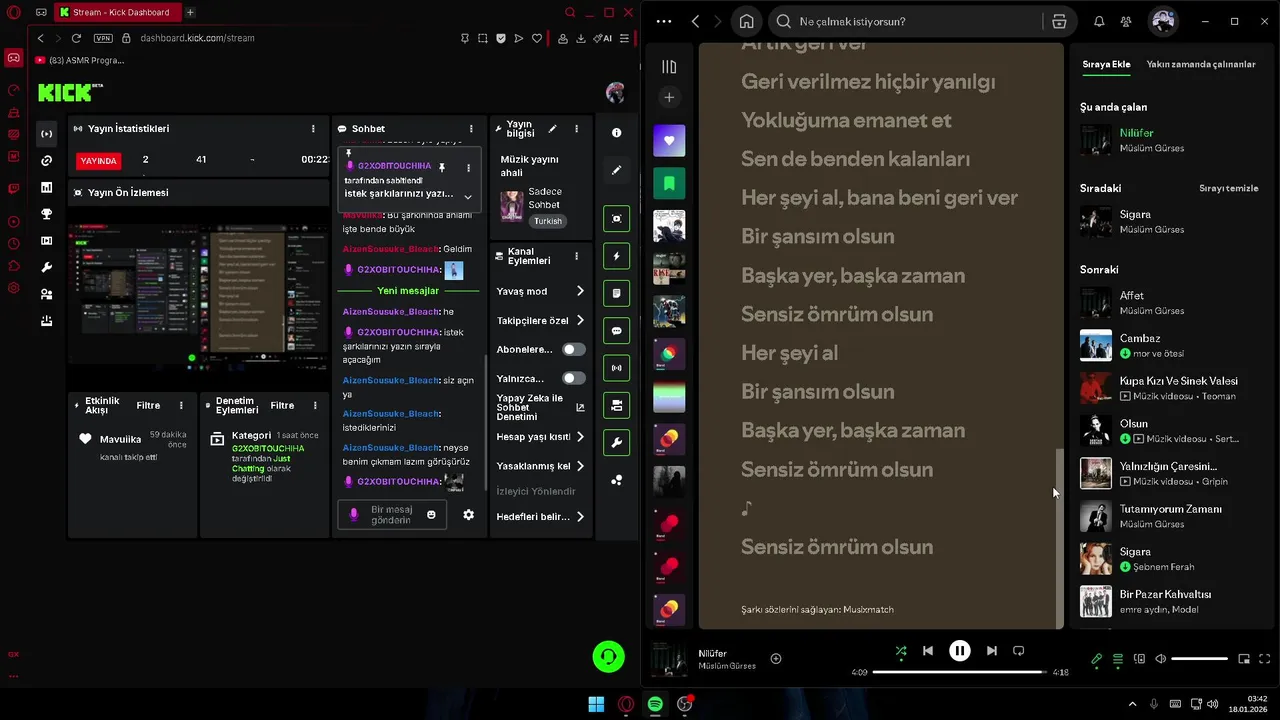Go to previous Spotify track
The image size is (1280, 720).
tap(928, 651)
